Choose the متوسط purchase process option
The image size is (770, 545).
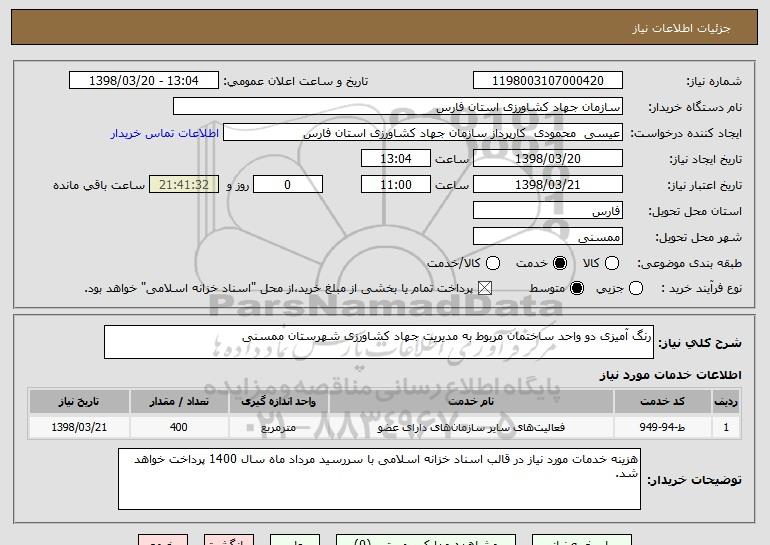pyautogui.click(x=577, y=288)
